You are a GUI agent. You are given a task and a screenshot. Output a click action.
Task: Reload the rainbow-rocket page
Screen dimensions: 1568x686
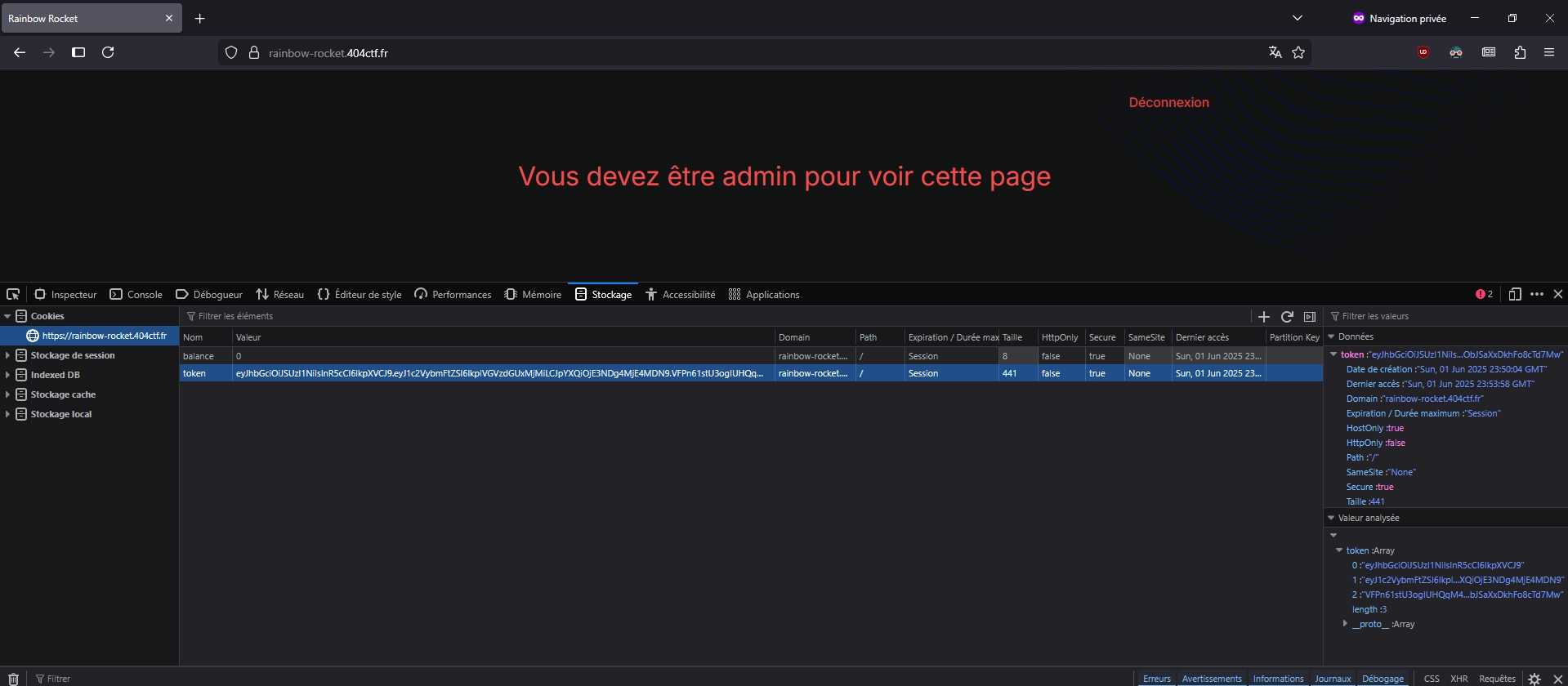pos(108,52)
